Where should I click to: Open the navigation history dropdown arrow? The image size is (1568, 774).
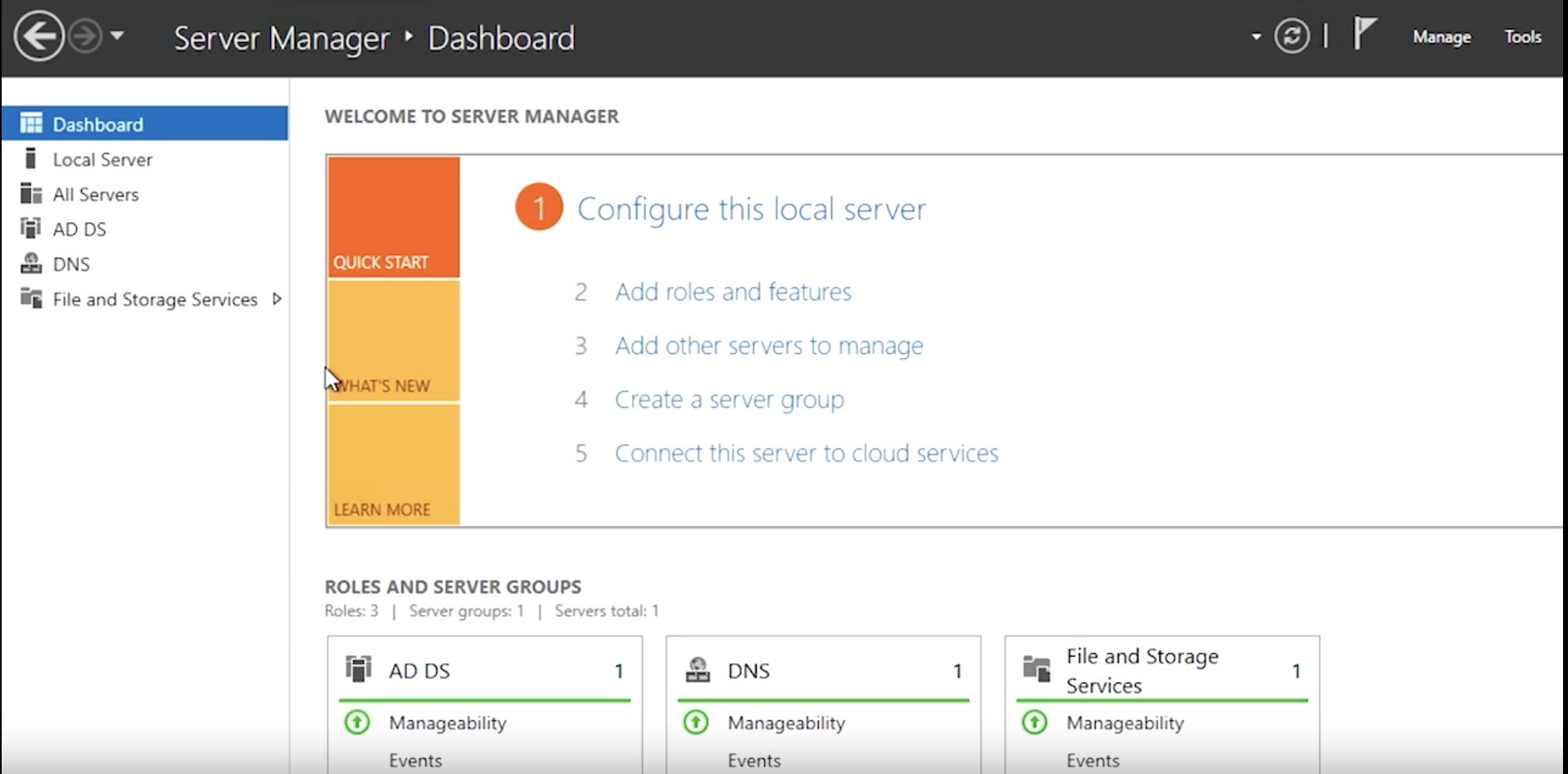[117, 36]
